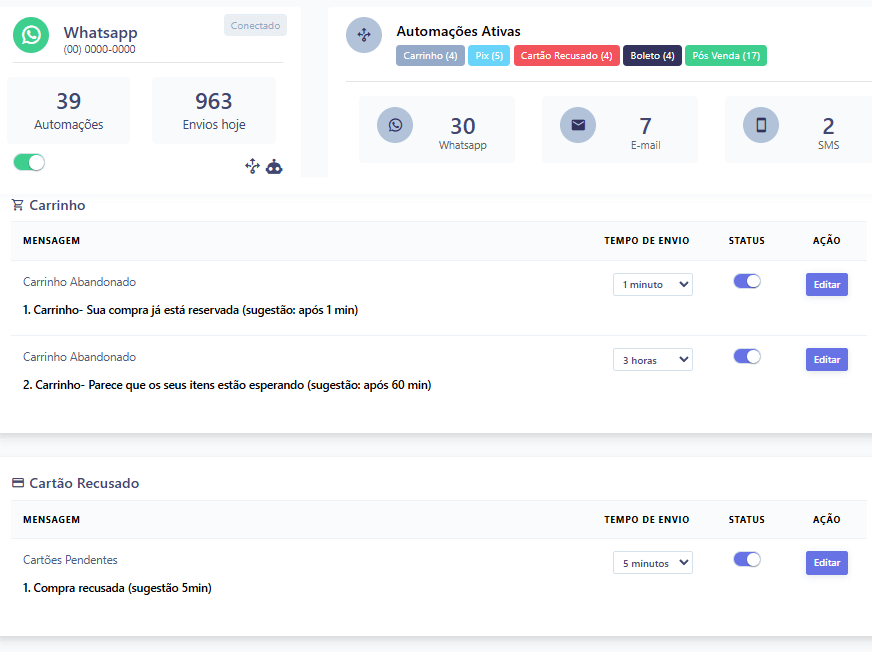Viewport: 872px width, 652px height.
Task: Click the E-mail envelope icon
Action: point(578,125)
